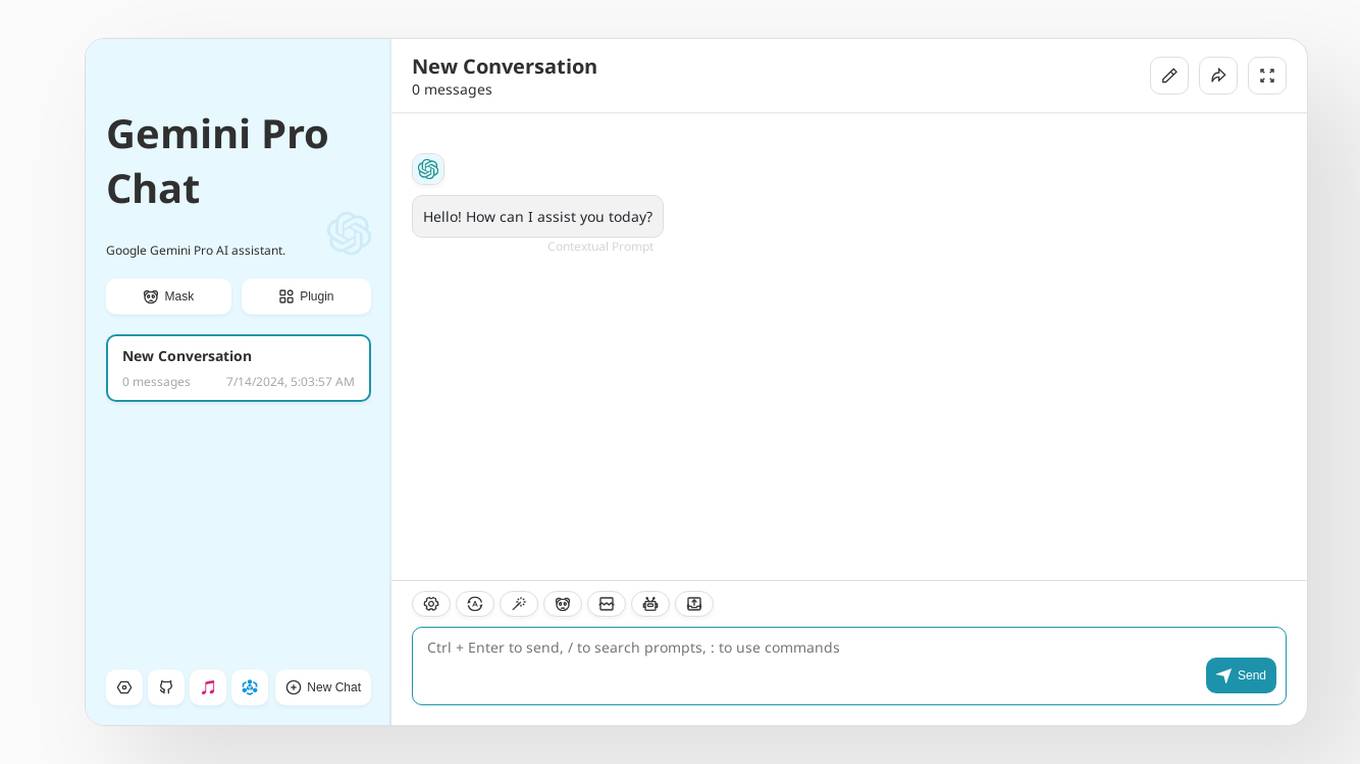Click the auto theme icon with letter A

click(x=475, y=604)
